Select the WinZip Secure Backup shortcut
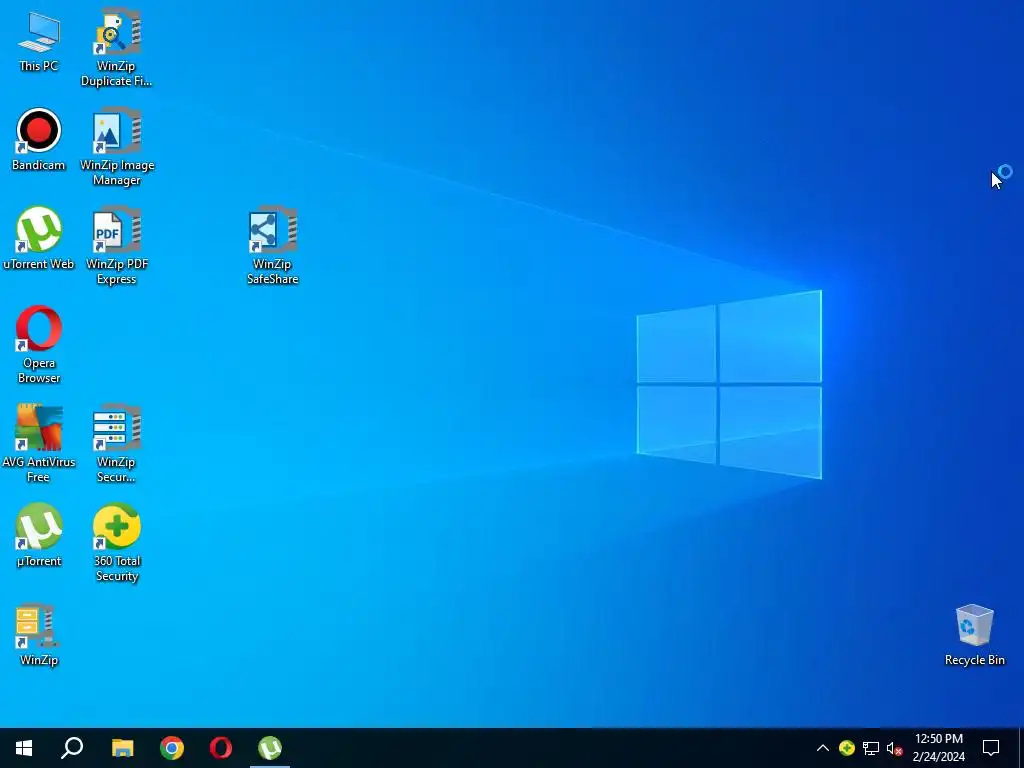Viewport: 1024px width, 768px height. [117, 444]
